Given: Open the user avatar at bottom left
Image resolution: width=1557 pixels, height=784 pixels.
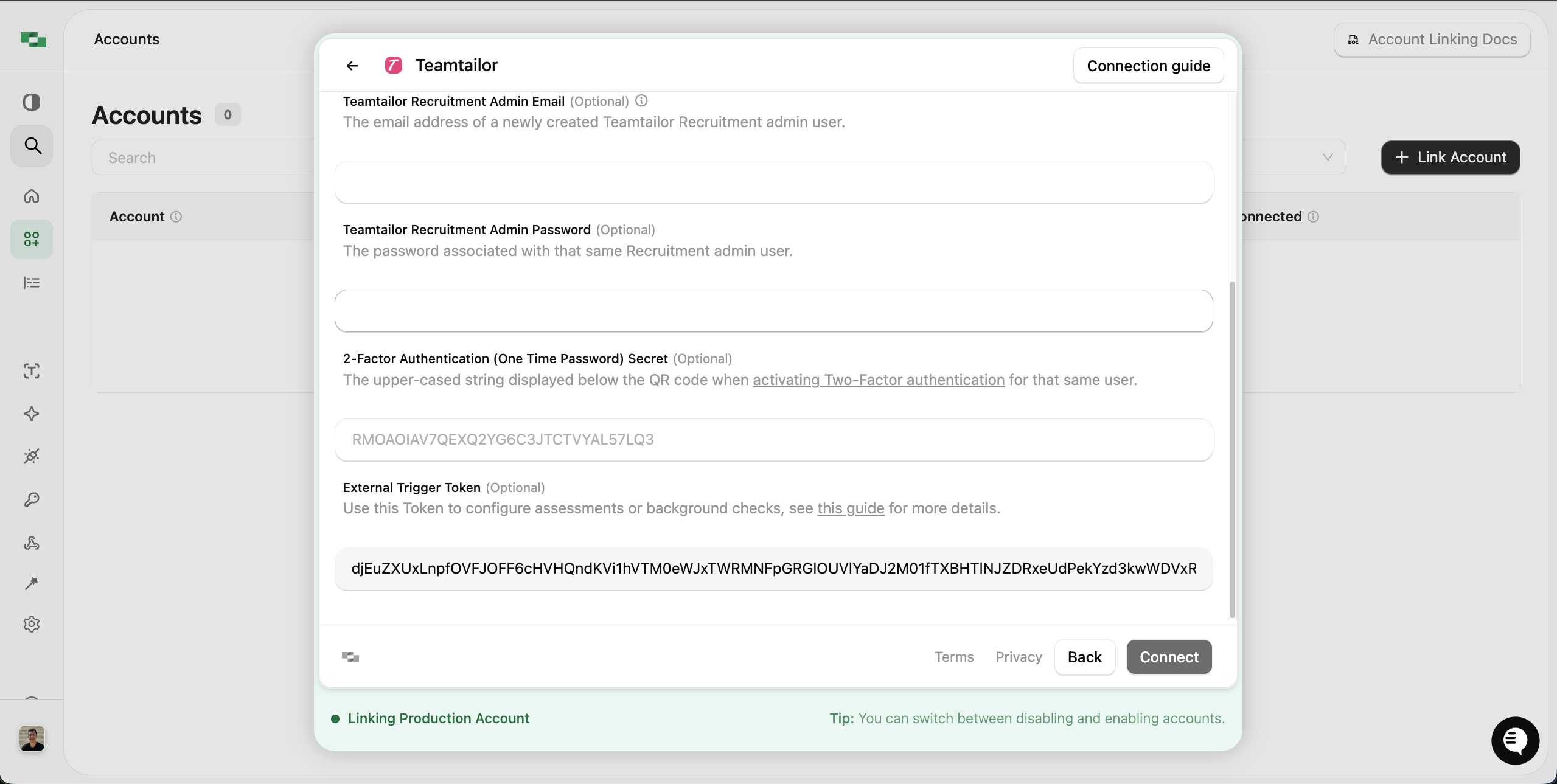Looking at the screenshot, I should pos(32,738).
